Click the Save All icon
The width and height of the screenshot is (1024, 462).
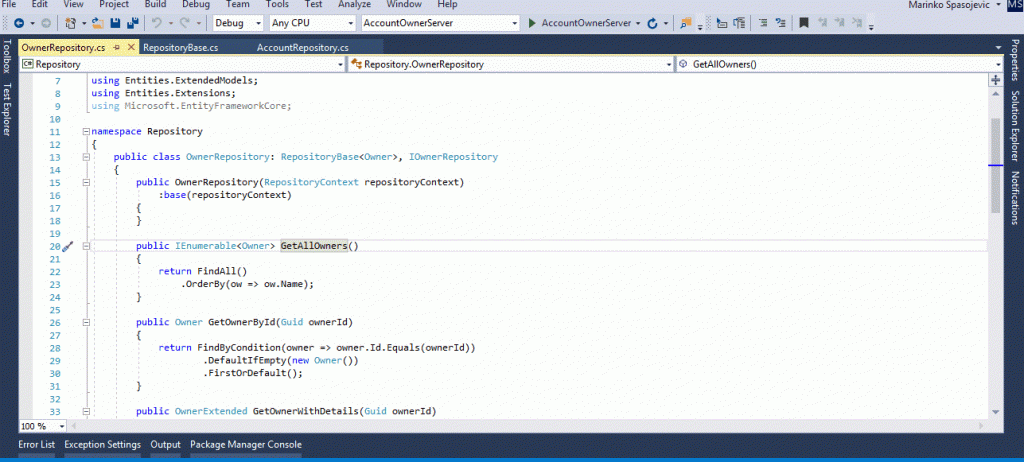click(133, 22)
